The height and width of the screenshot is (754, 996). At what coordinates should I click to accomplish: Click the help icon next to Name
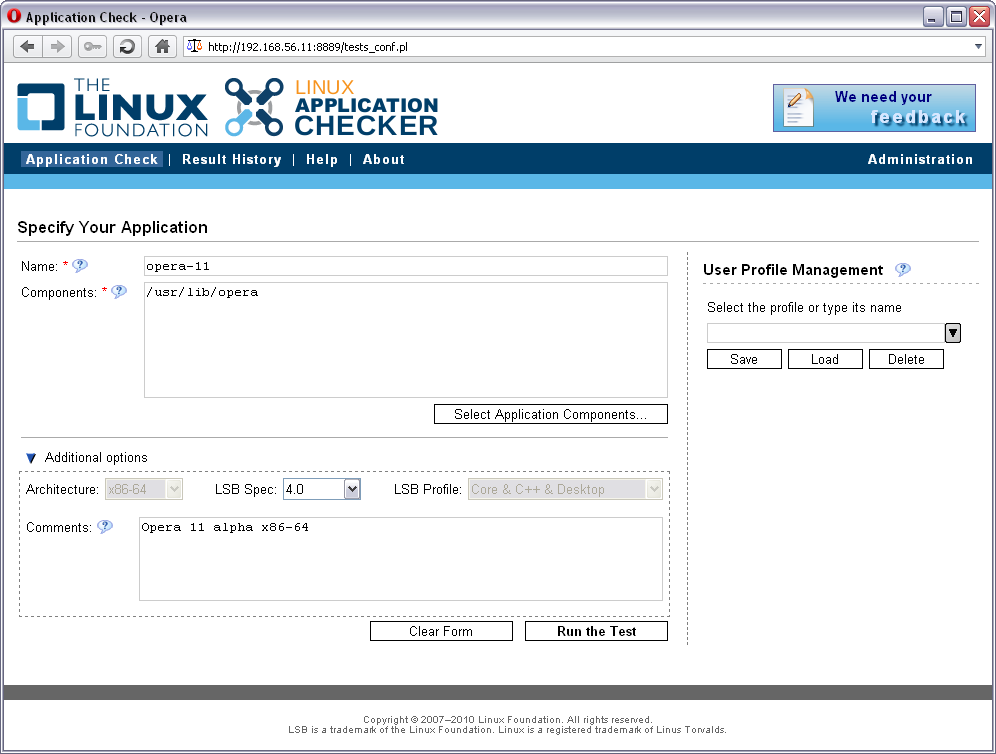click(x=80, y=266)
